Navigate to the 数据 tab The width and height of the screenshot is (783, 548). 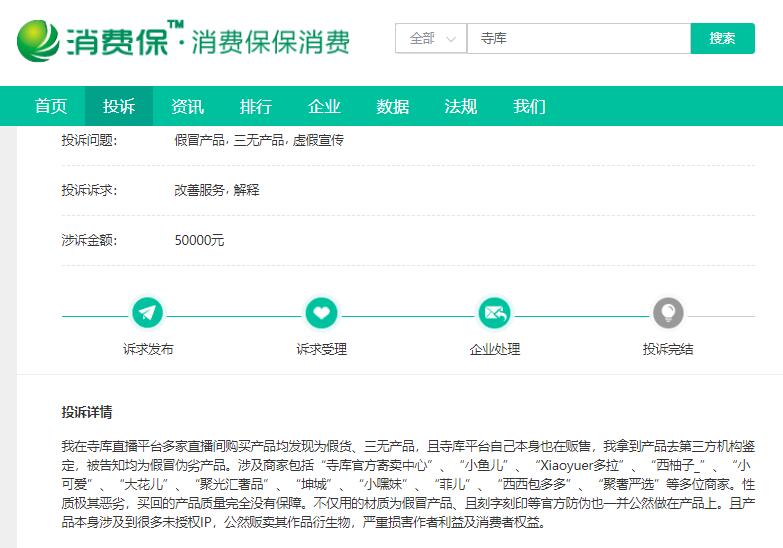(392, 107)
